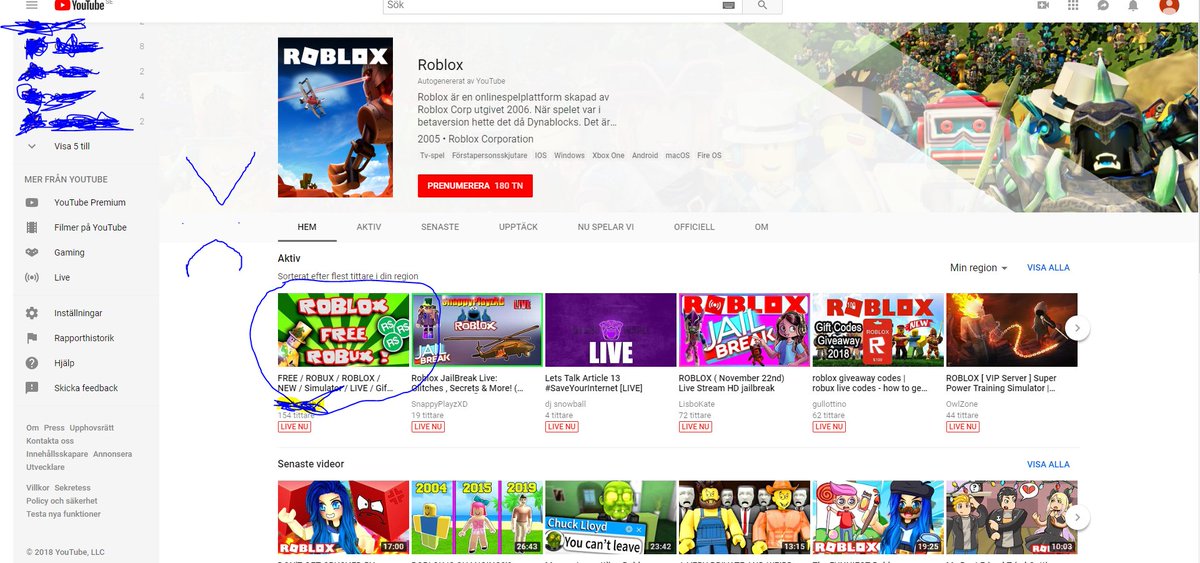Click the search magnifier button
The image size is (1200, 563).
click(x=762, y=5)
